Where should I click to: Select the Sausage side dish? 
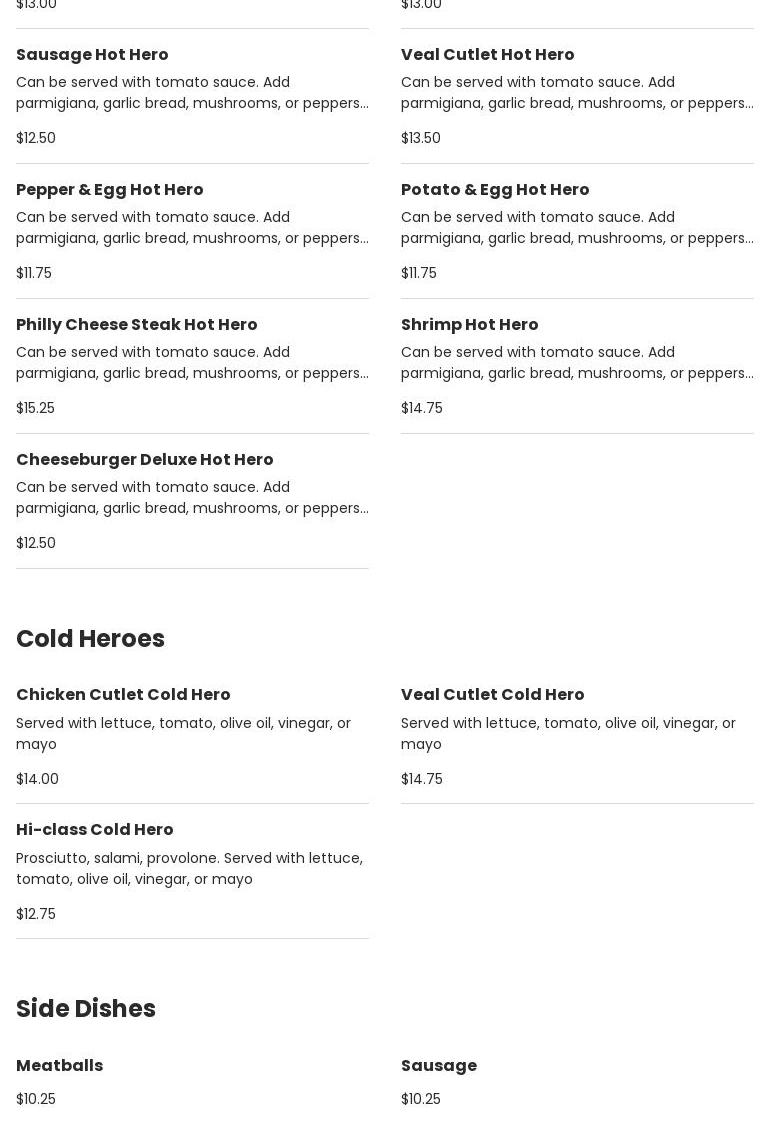point(438,1065)
